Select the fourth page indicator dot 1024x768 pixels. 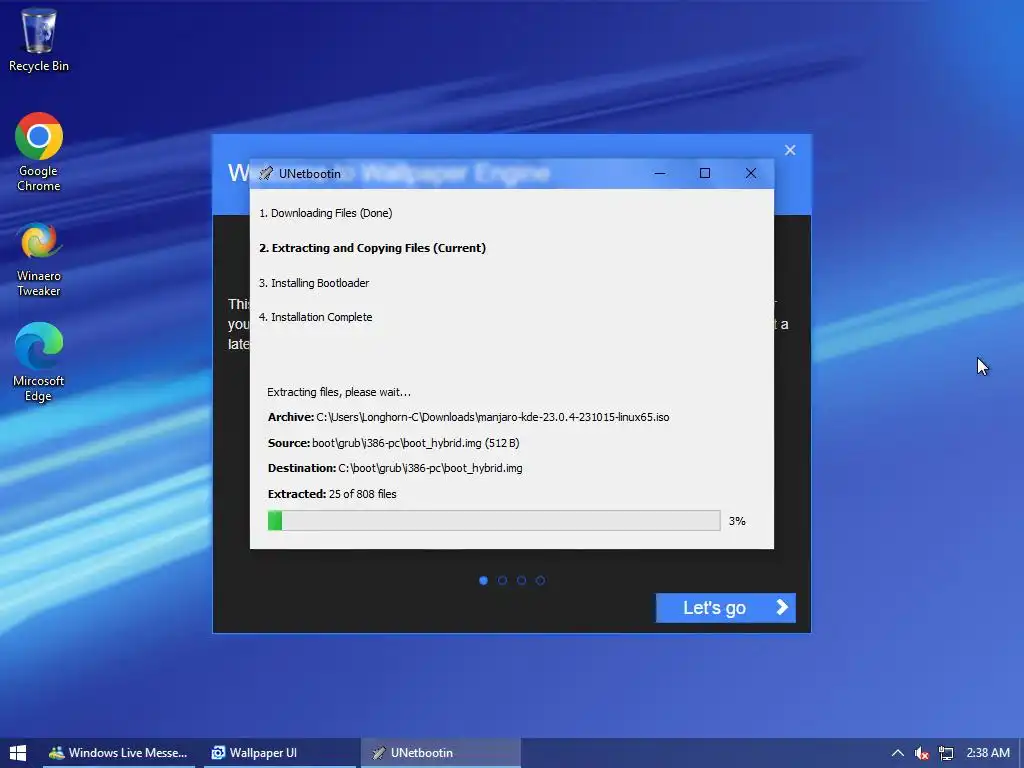point(540,580)
